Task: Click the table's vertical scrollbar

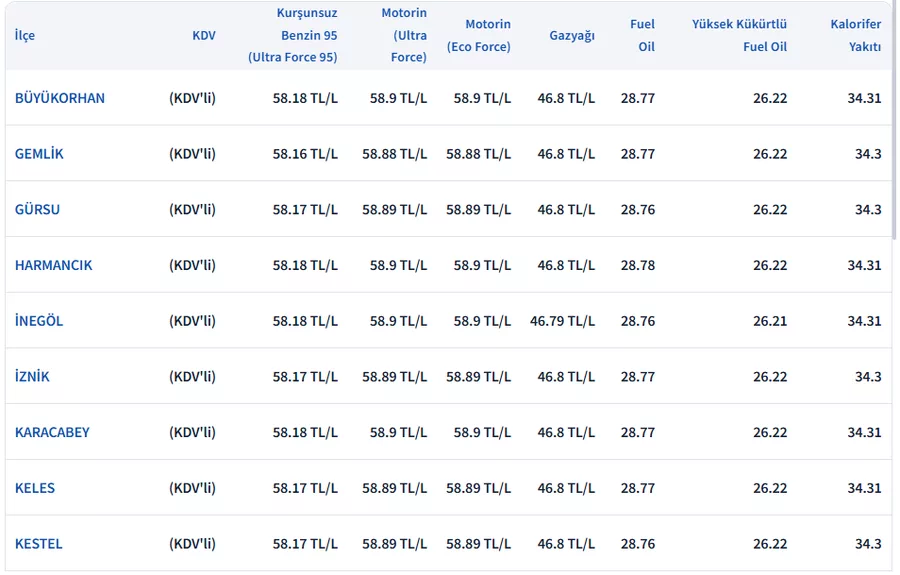Action: coord(893,150)
